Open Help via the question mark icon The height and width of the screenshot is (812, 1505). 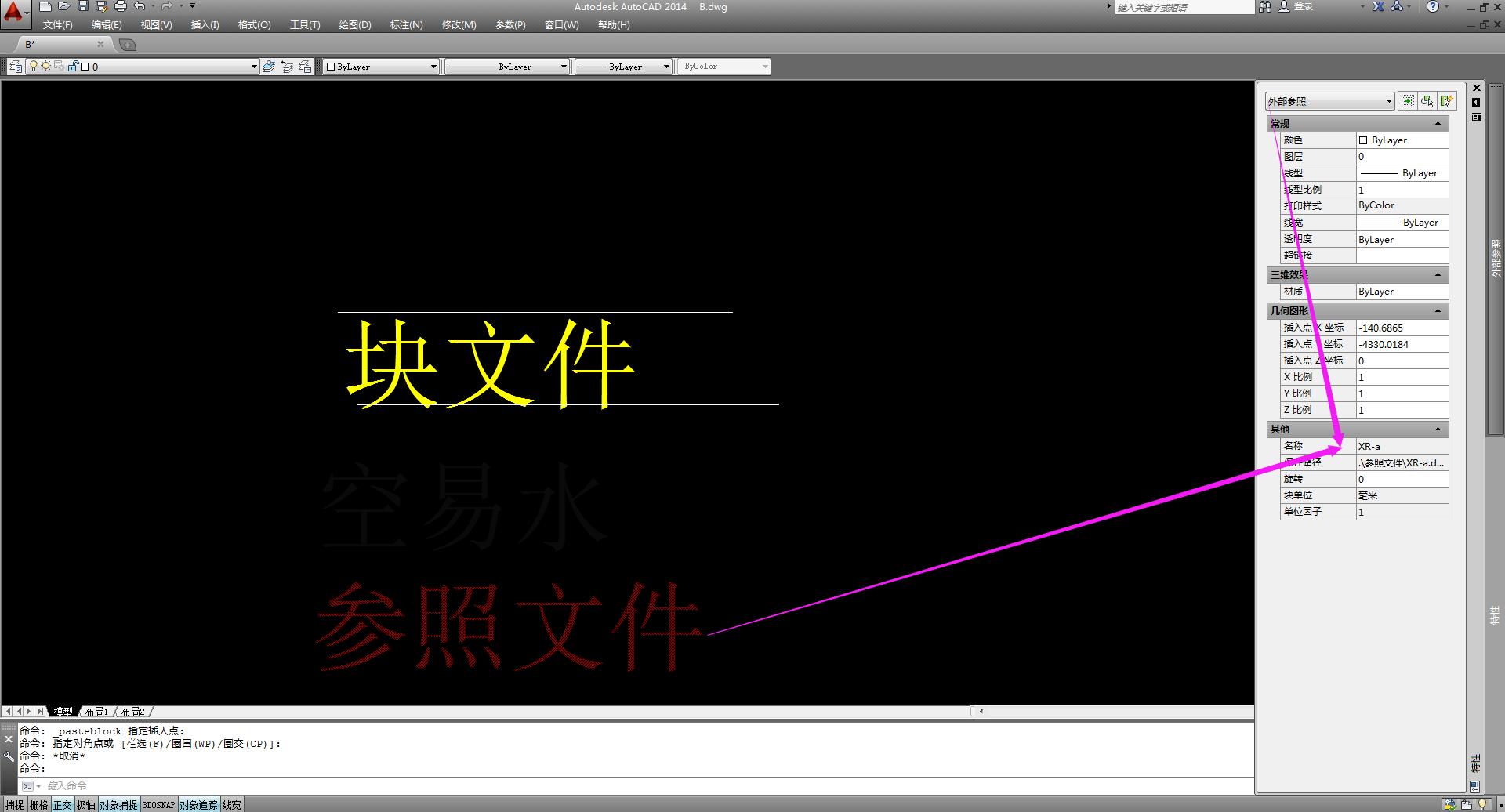1433,6
